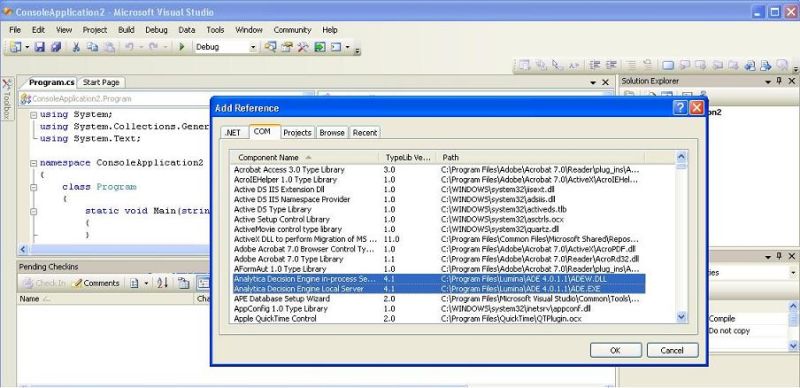Select Adobe Acrobat 7.0 Type Library row
The width and height of the screenshot is (800, 388).
coord(439,259)
